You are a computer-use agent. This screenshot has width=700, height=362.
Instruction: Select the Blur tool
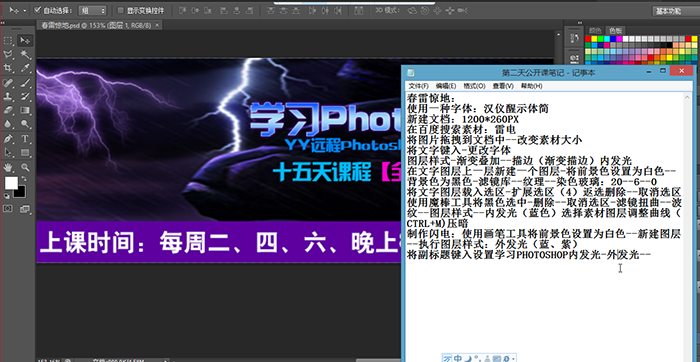[8, 124]
